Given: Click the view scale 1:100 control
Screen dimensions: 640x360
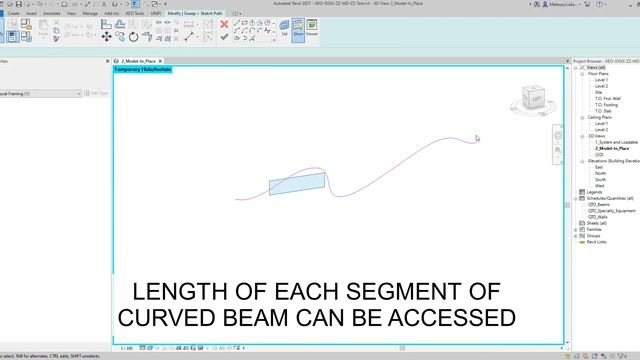Looking at the screenshot, I should (x=127, y=348).
